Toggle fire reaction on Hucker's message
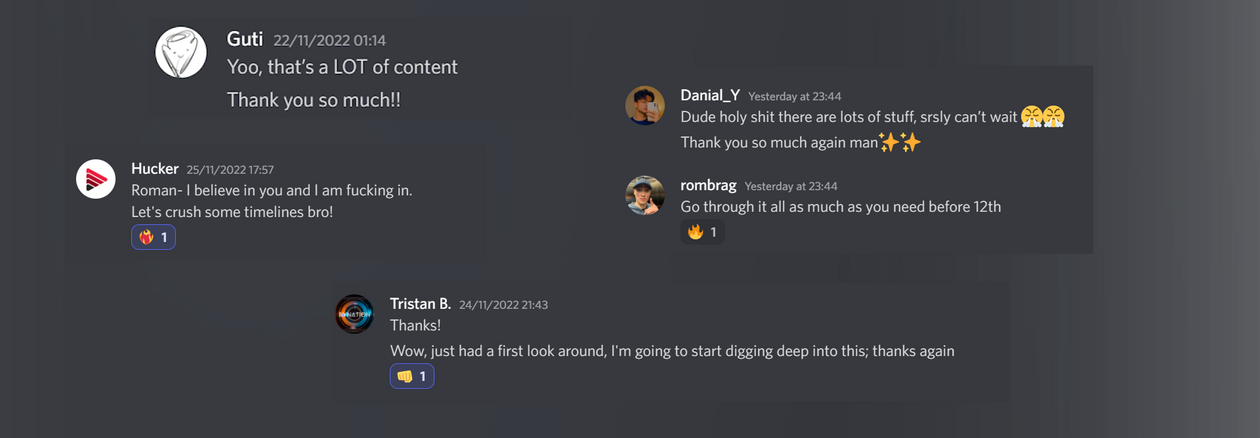 [153, 237]
